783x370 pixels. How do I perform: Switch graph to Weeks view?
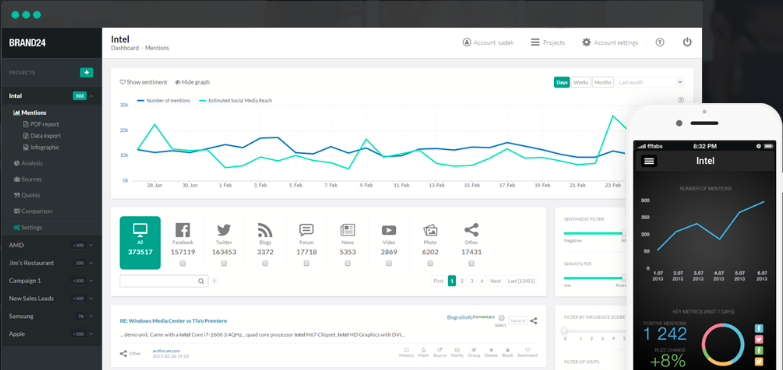tap(581, 82)
